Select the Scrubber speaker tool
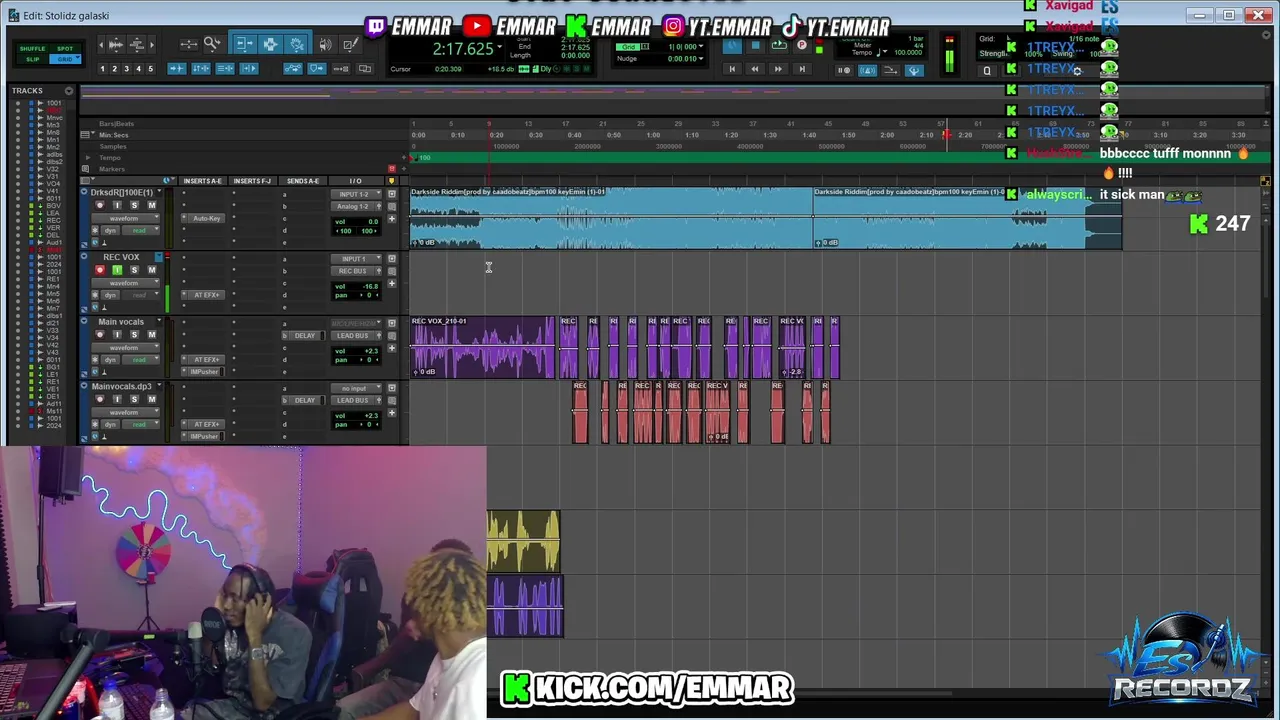 tap(325, 44)
